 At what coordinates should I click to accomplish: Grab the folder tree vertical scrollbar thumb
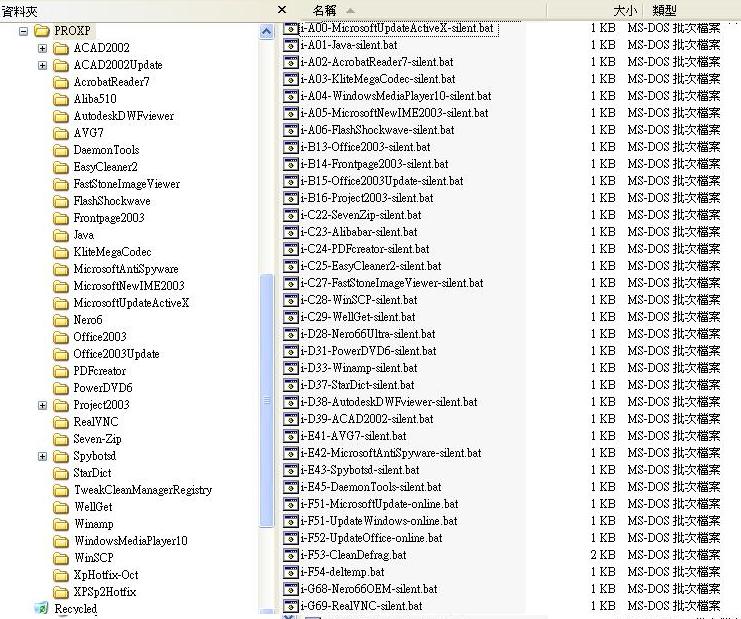[x=267, y=401]
